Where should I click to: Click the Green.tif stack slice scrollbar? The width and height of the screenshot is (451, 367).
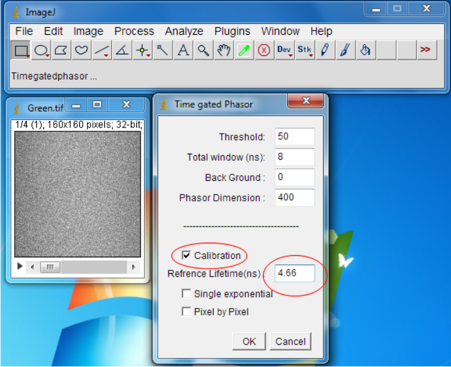click(83, 267)
